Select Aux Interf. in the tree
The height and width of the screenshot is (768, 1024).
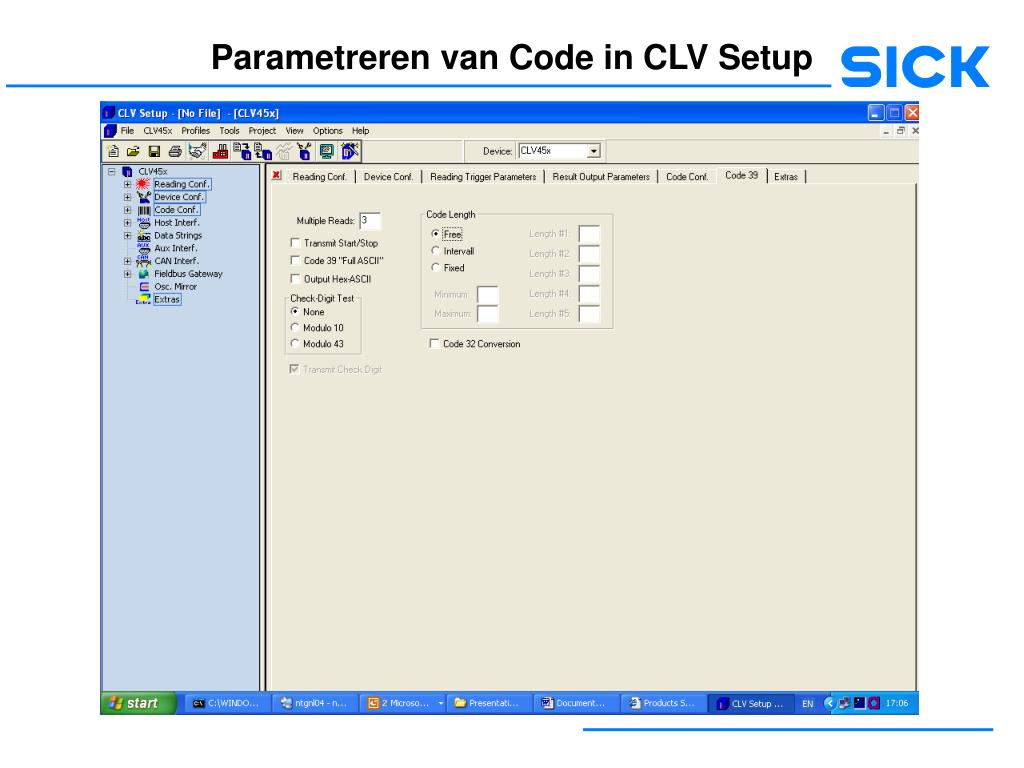pos(176,248)
